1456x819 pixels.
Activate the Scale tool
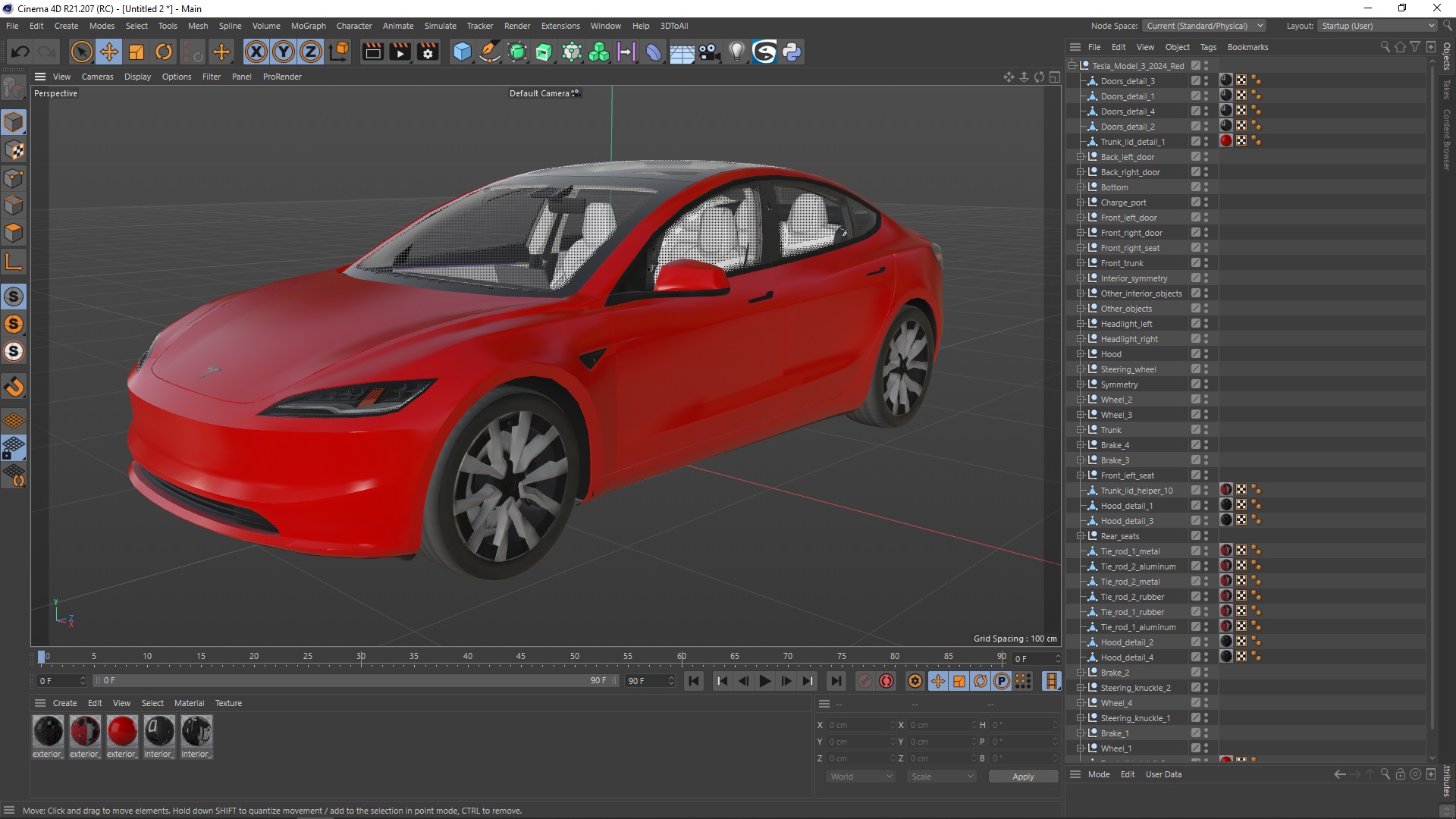pos(136,52)
